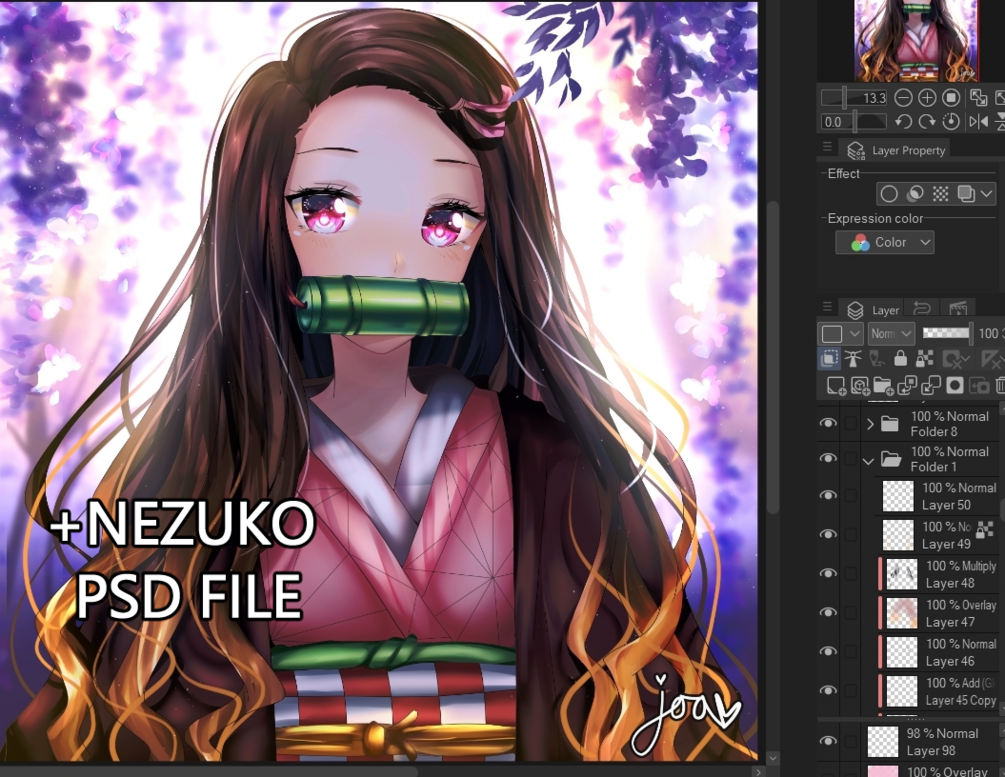This screenshot has height=777, width=1005.
Task: Collapse Folder 1 in the layer list
Action: pyautogui.click(x=869, y=460)
